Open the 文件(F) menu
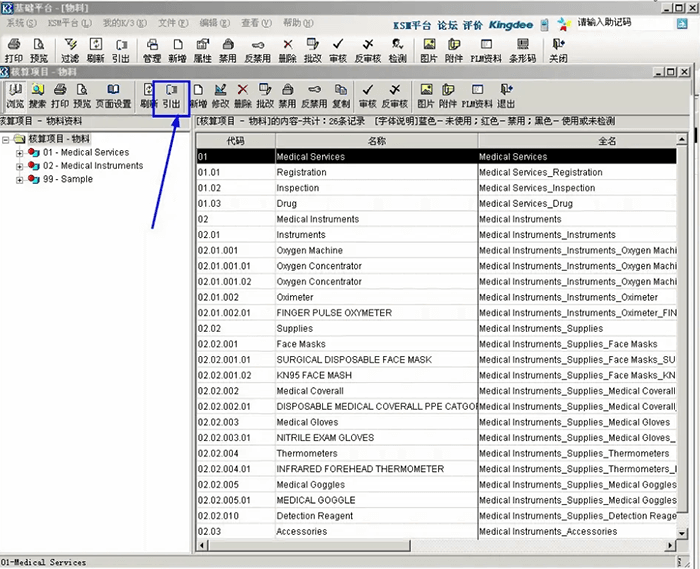The image size is (700, 569). click(173, 23)
